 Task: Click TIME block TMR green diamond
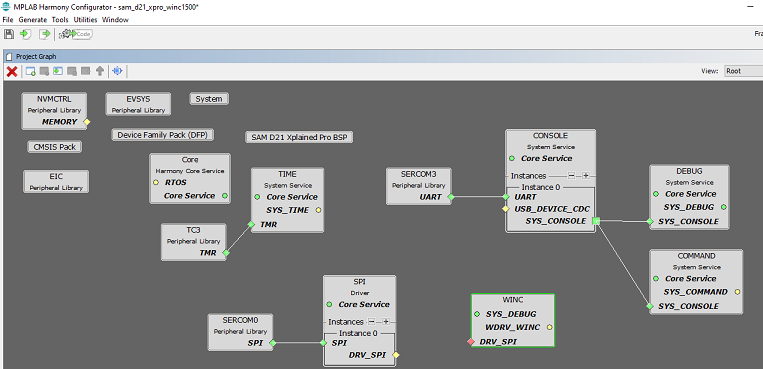pyautogui.click(x=251, y=224)
